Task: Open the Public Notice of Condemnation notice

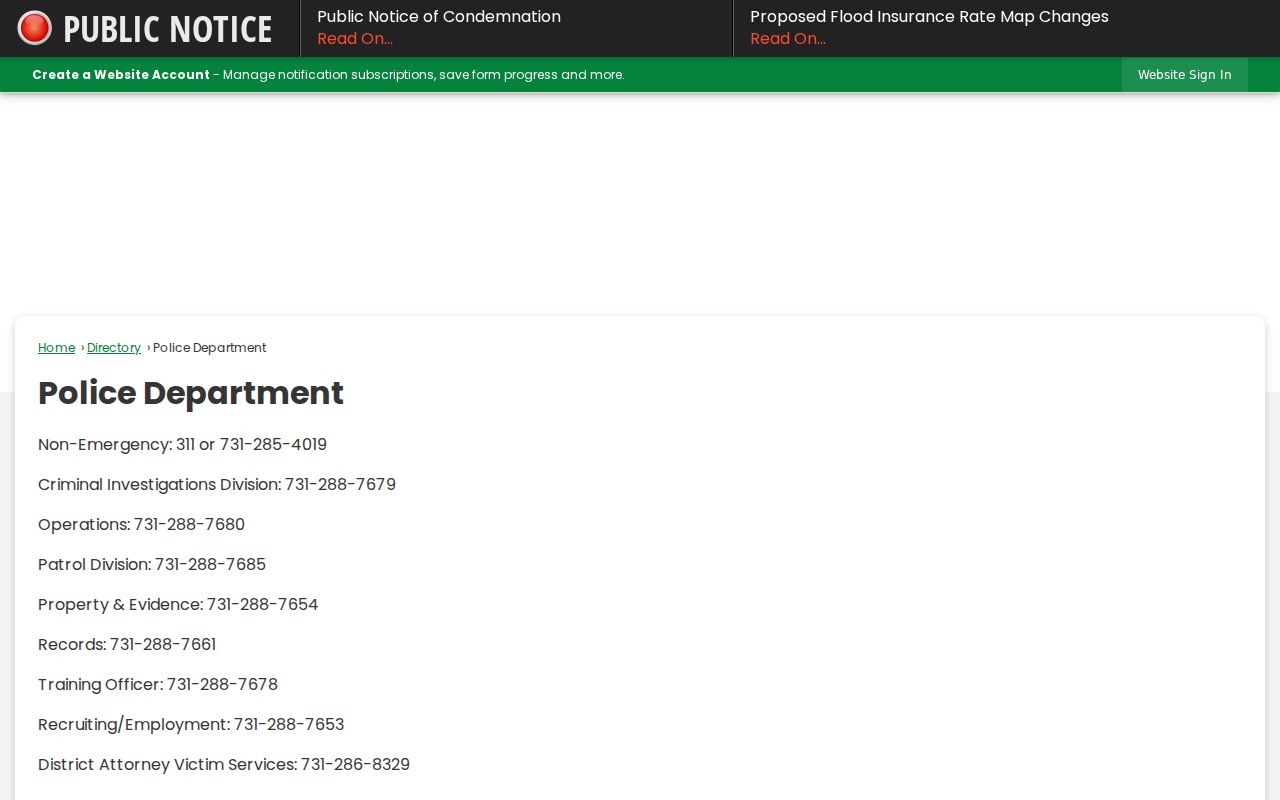Action: click(x=439, y=17)
